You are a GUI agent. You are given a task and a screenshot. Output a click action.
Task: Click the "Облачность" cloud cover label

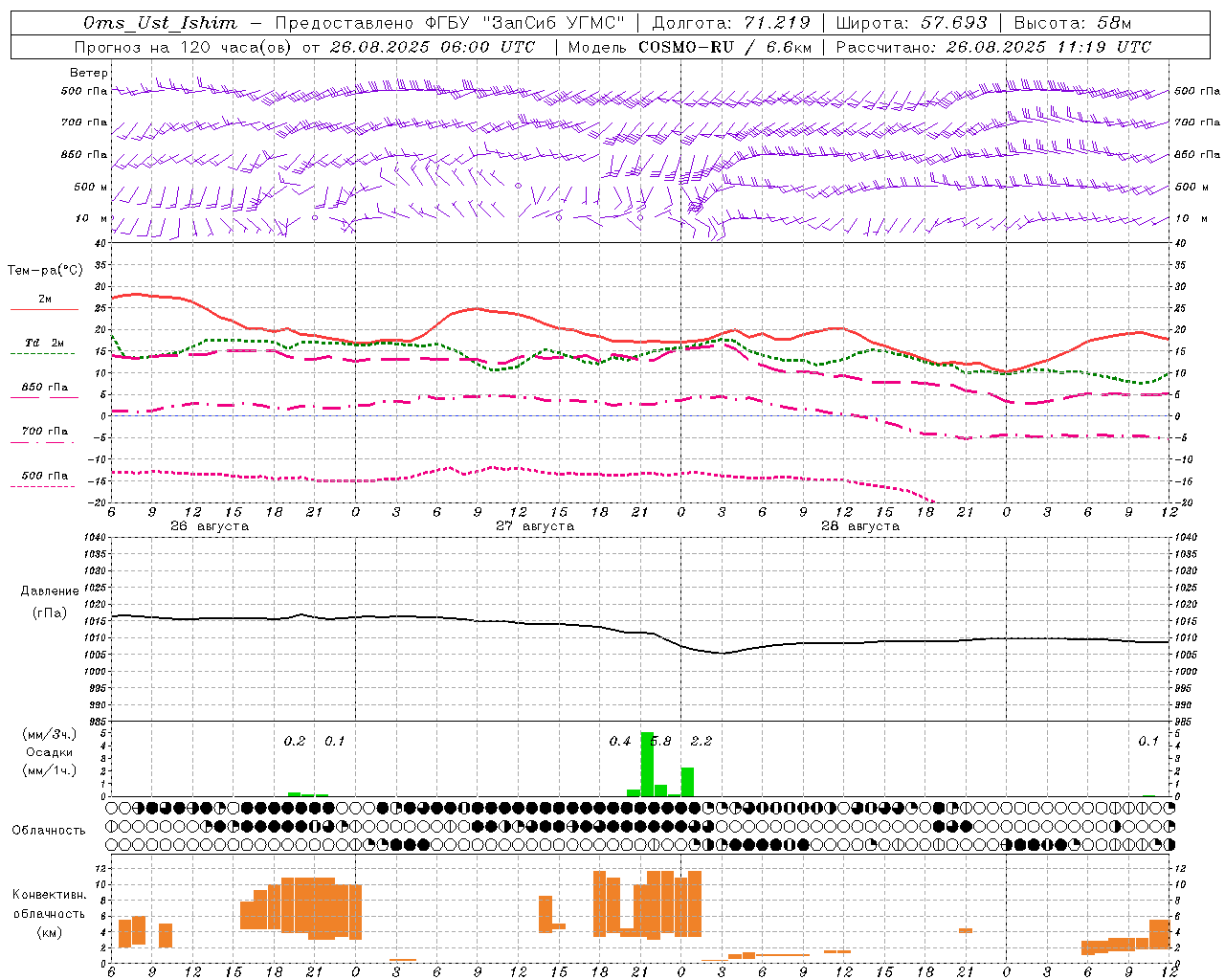(49, 831)
